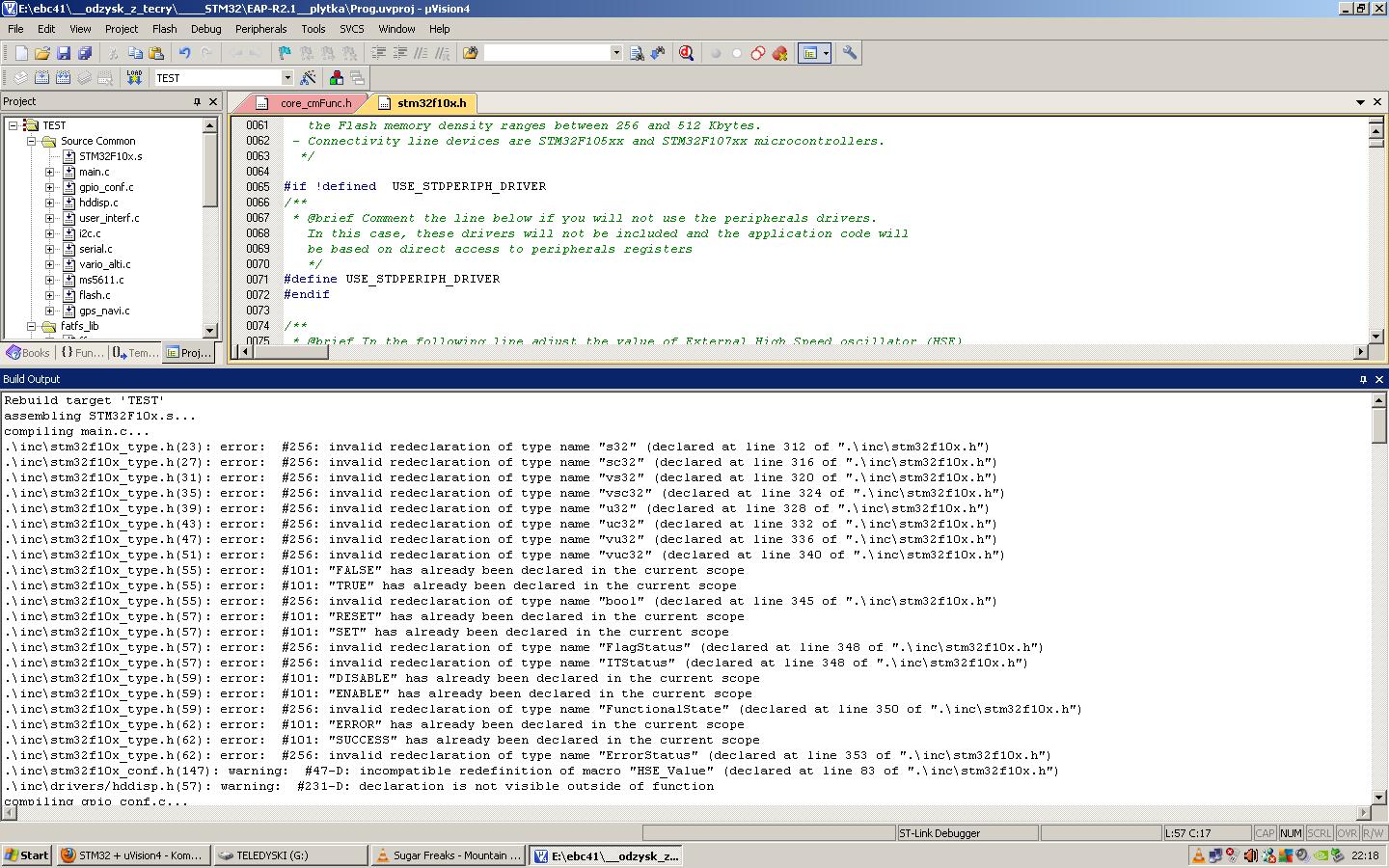
Task: Open the SVCS menu
Action: [x=351, y=29]
